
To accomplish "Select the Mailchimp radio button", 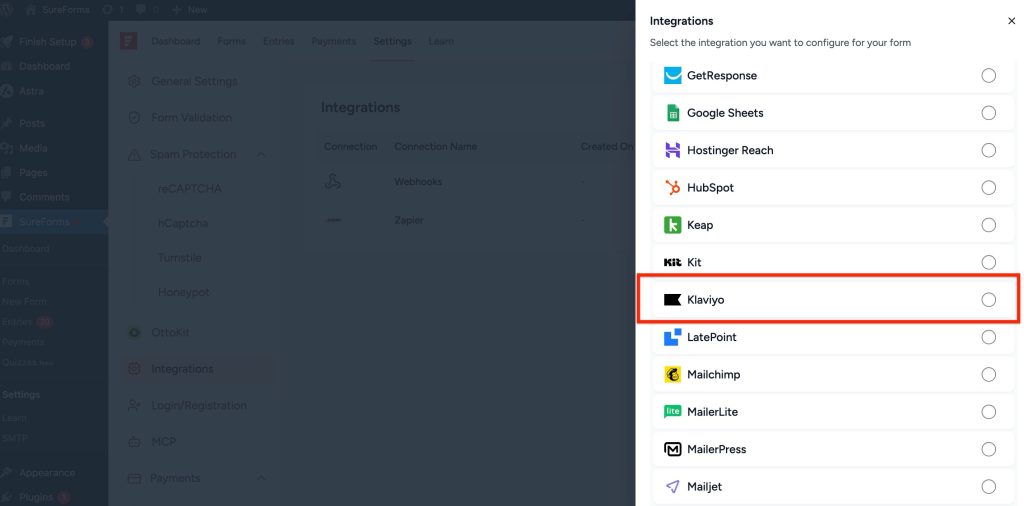I will pyautogui.click(x=989, y=375).
